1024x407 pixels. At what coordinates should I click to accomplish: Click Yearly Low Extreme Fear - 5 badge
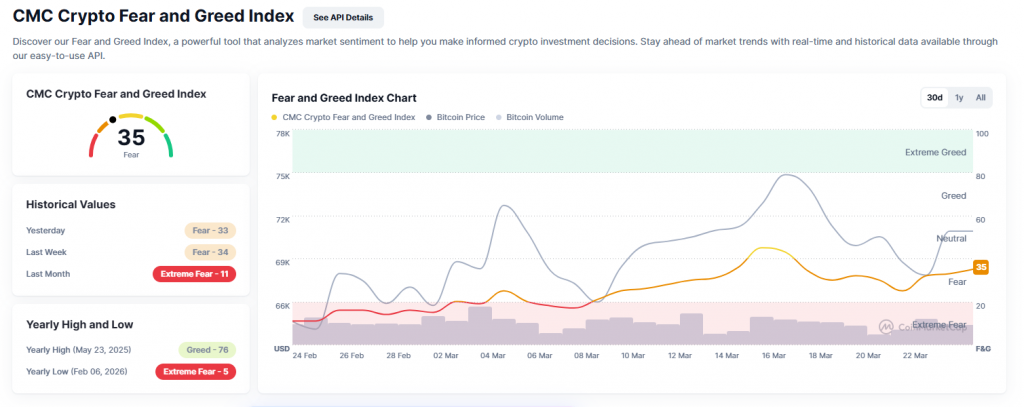point(196,372)
